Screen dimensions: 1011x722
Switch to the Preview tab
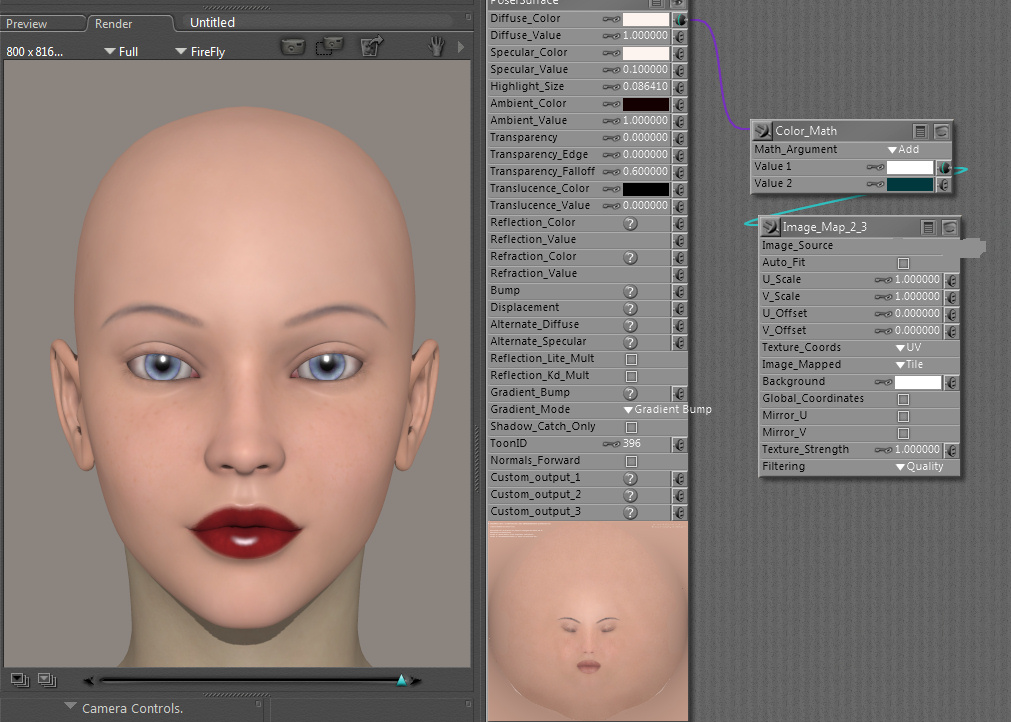click(28, 23)
